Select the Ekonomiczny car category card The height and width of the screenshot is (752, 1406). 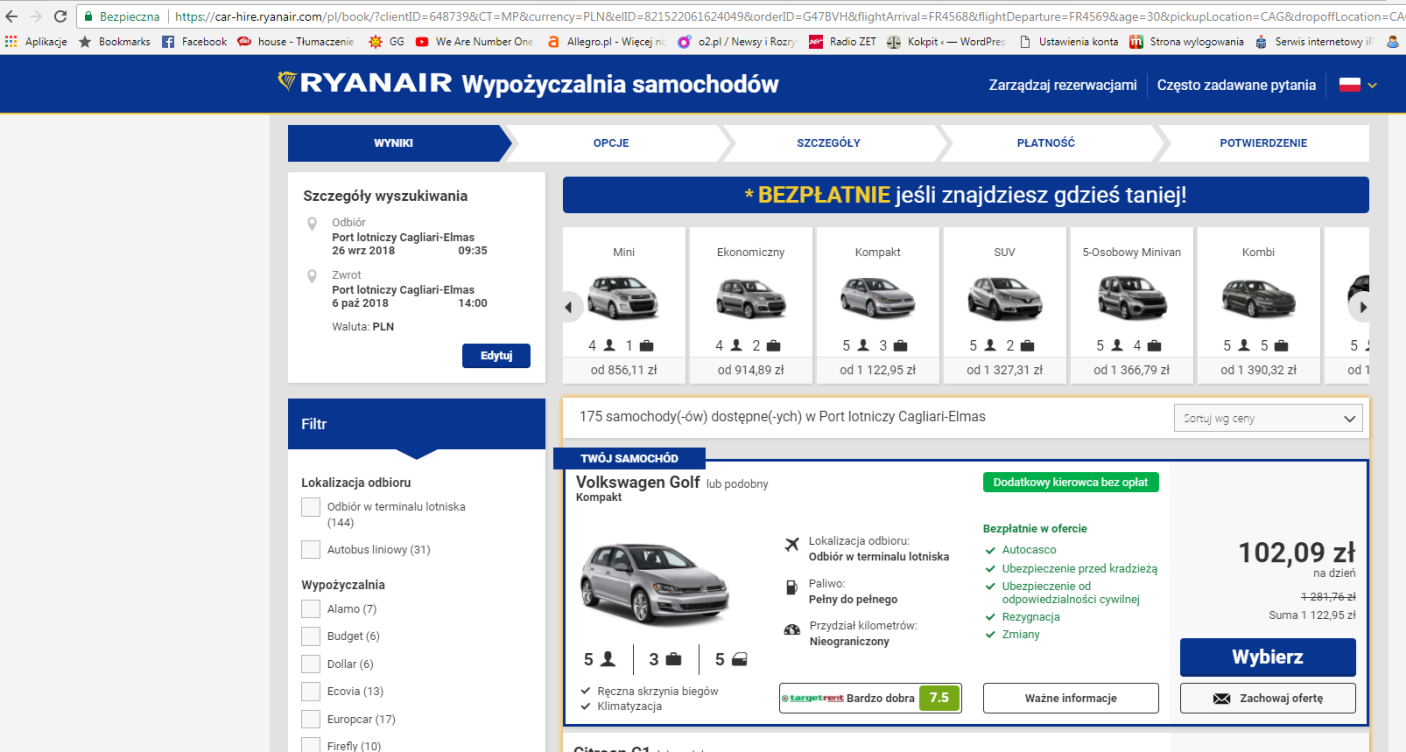pos(751,305)
